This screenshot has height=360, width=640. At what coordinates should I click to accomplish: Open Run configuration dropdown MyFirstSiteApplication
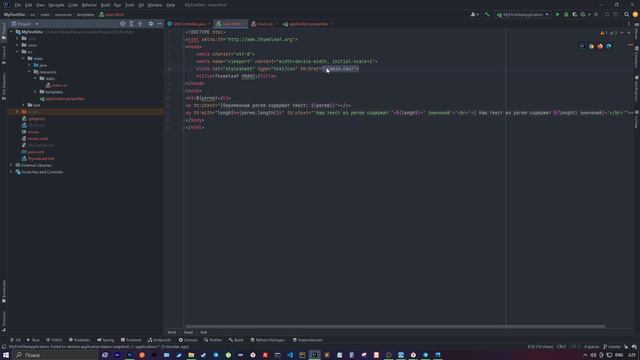tap(522, 14)
